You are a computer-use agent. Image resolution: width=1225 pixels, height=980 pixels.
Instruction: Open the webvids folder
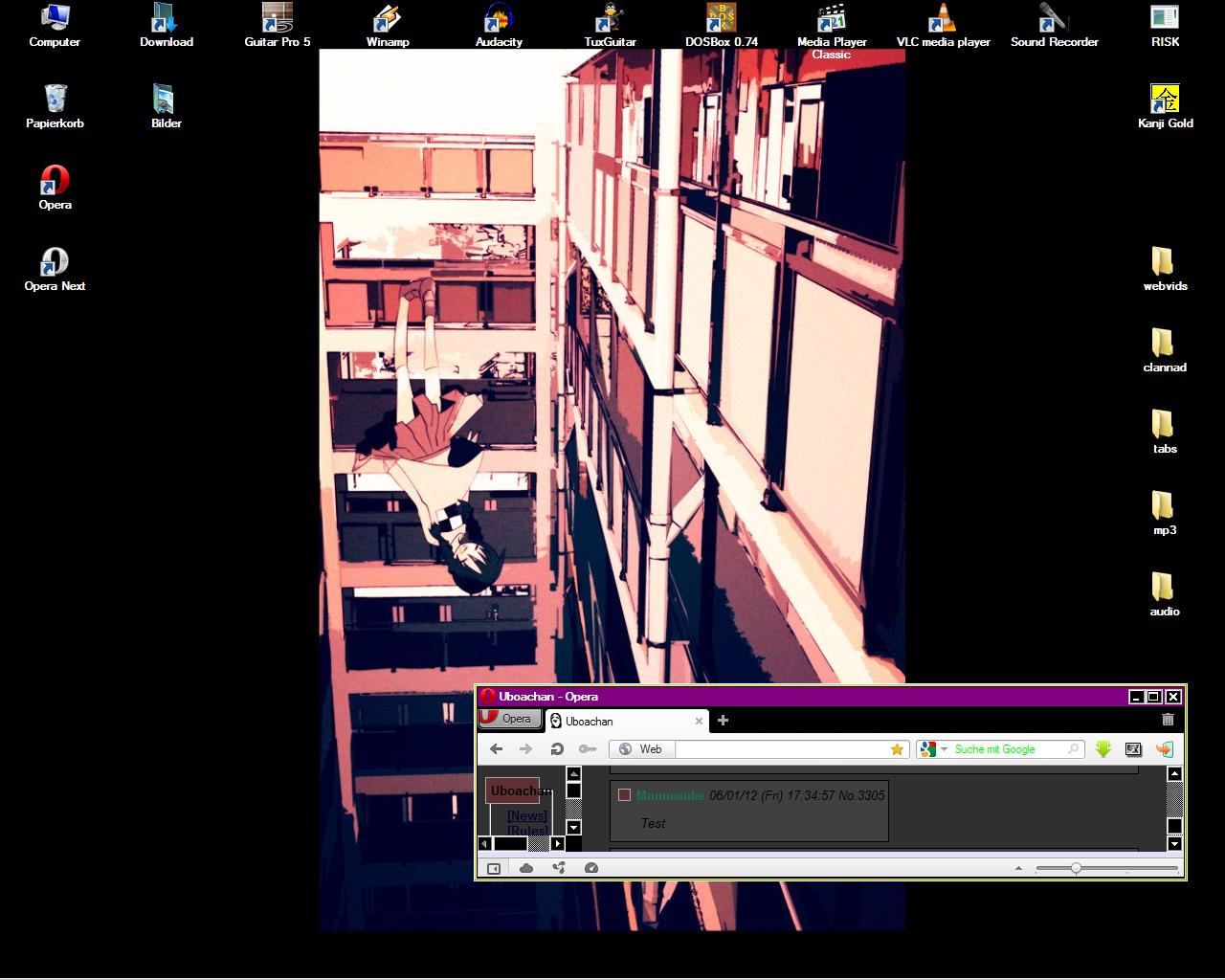pos(1165,269)
